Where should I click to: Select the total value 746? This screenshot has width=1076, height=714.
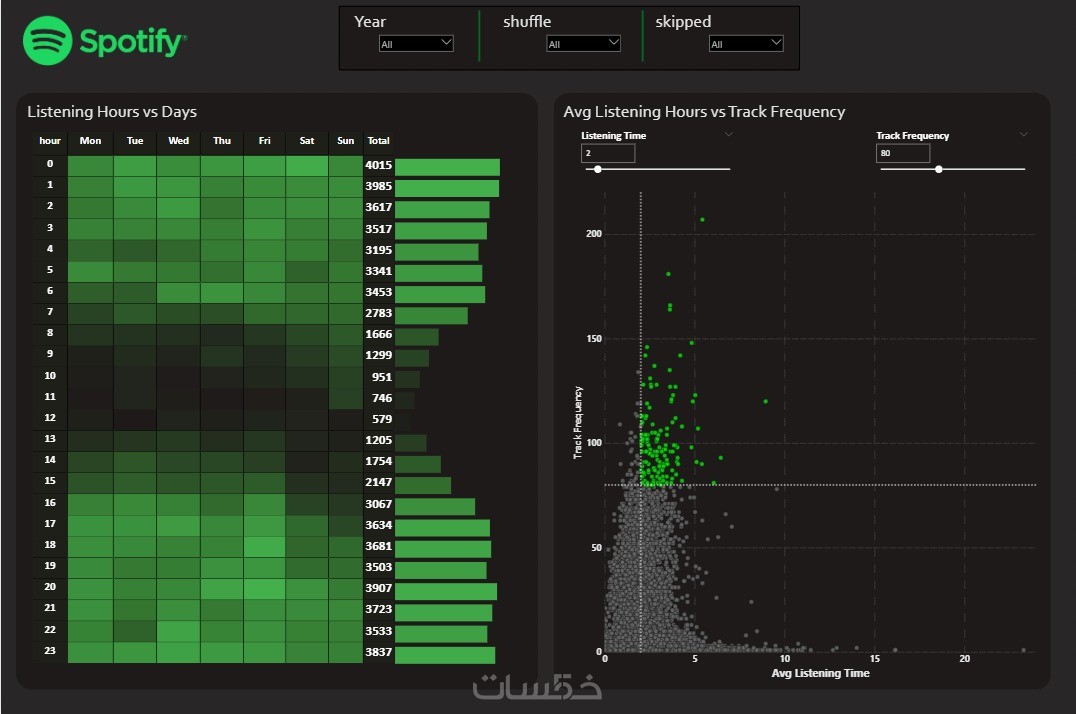[382, 398]
